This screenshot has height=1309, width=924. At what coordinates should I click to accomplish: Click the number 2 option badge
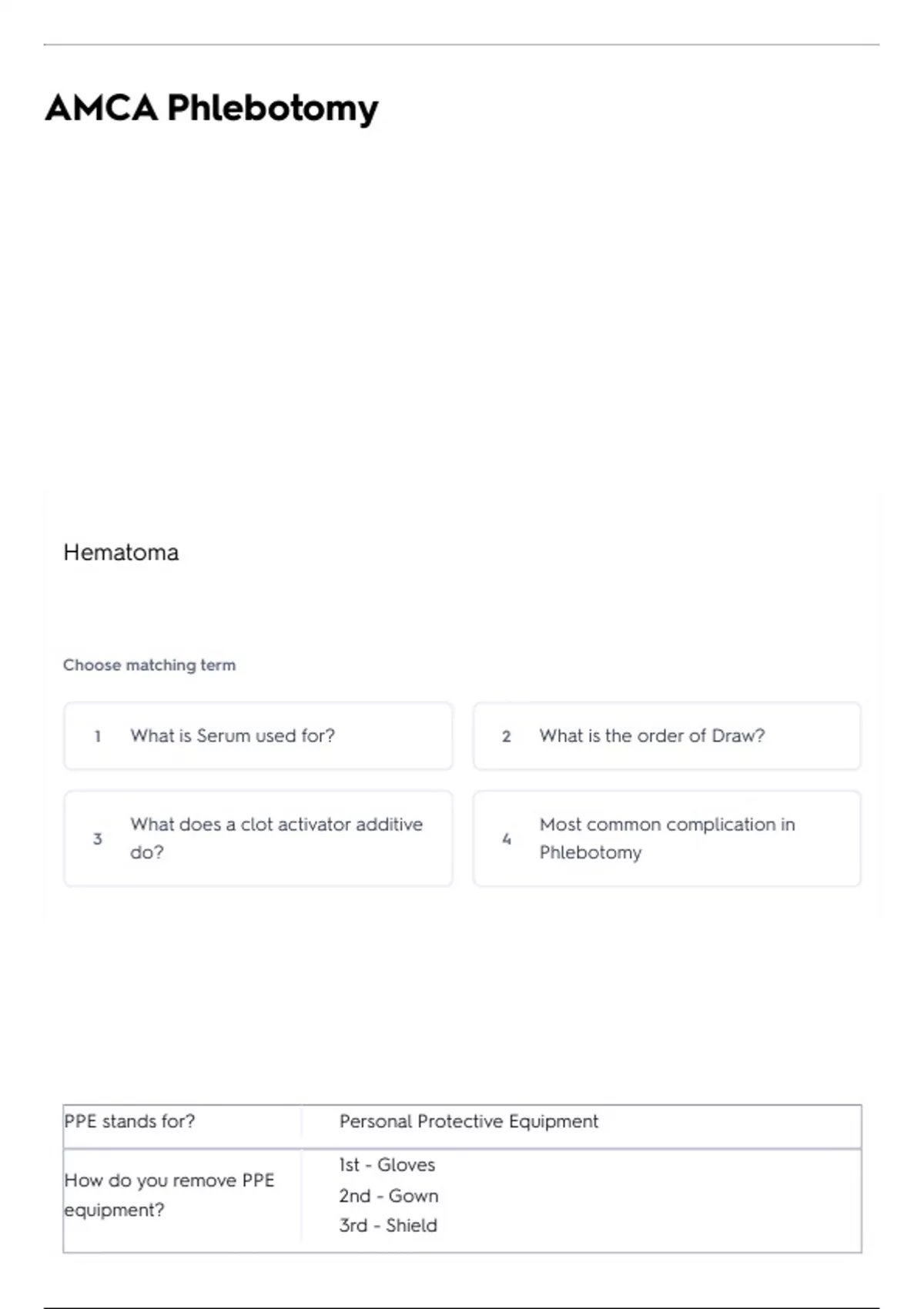(x=506, y=736)
